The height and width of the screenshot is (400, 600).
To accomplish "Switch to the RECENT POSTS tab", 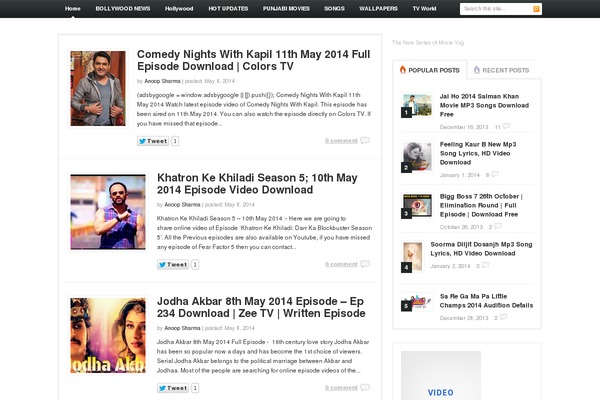I will pyautogui.click(x=502, y=70).
